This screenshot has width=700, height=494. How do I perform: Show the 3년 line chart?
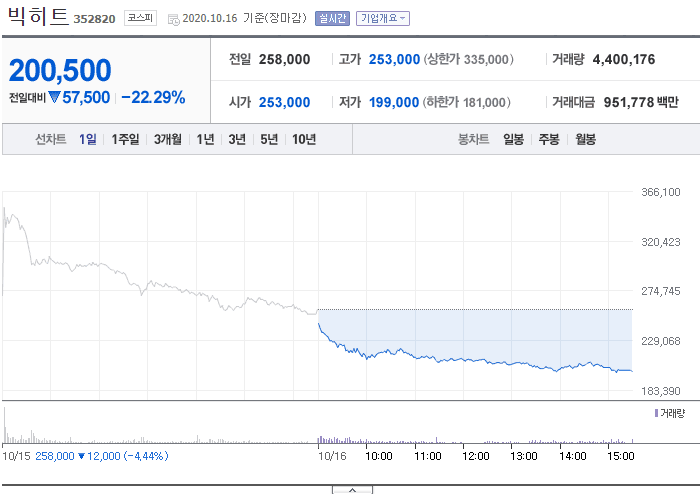[237, 140]
